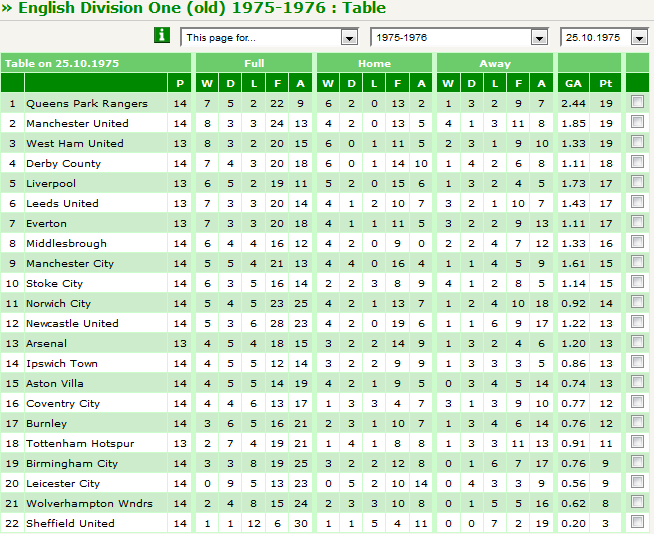The height and width of the screenshot is (534, 654).
Task: Open the 25.10.1975 date dropdown
Action: [x=604, y=38]
